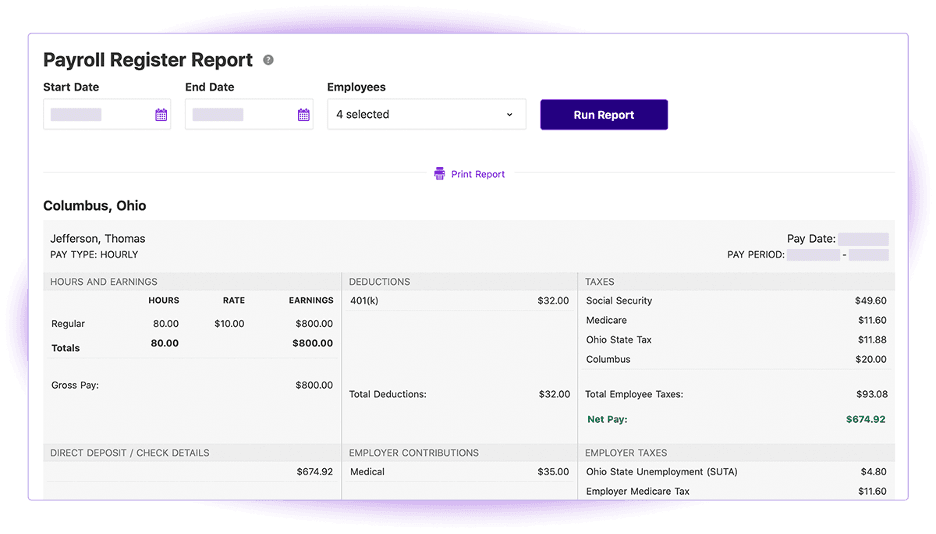The image size is (936, 534).
Task: Click the chevron arrow in the Employees selector
Action: point(509,115)
